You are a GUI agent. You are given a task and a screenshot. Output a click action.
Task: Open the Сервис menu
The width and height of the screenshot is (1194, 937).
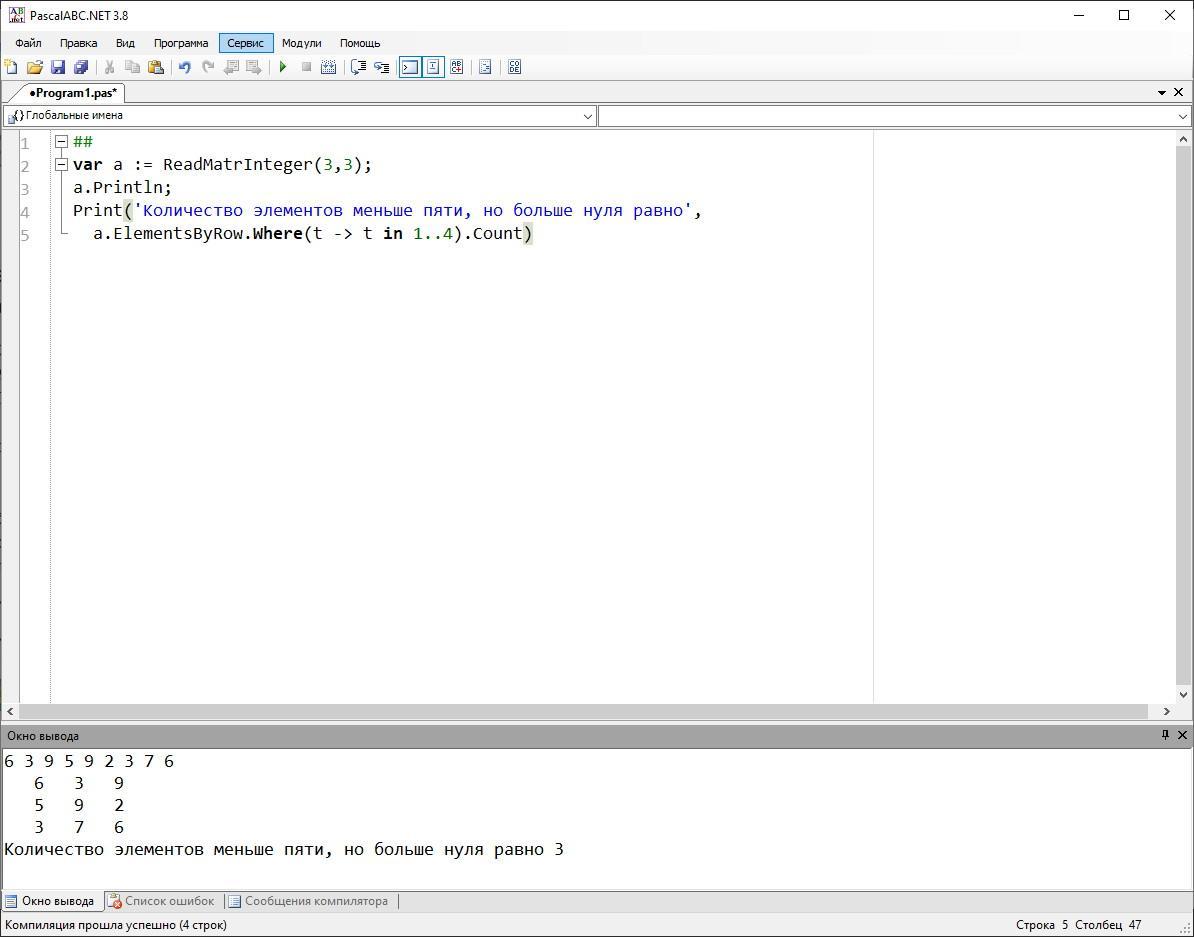245,43
